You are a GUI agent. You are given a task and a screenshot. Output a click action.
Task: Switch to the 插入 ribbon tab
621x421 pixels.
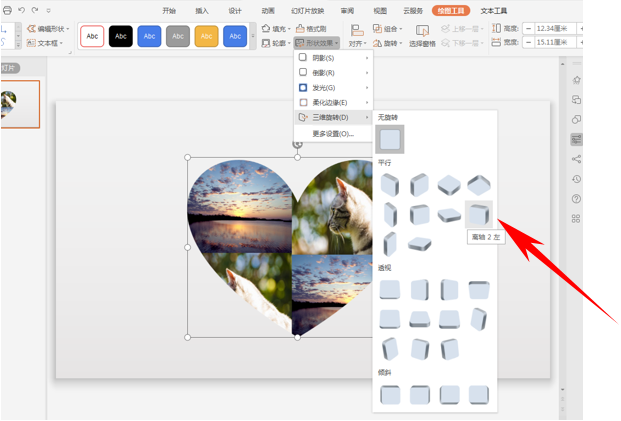tap(202, 10)
